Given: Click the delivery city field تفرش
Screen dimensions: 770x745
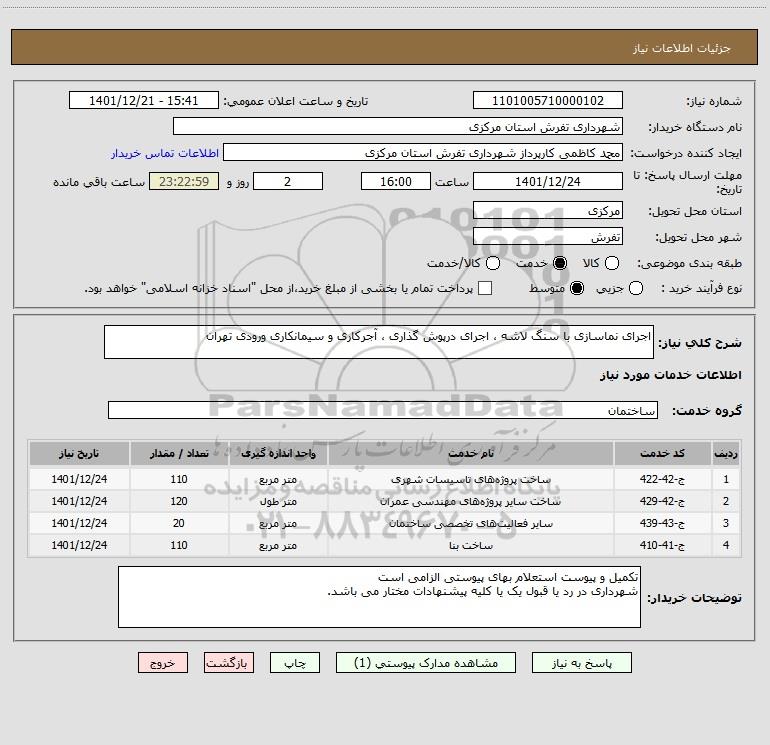Looking at the screenshot, I should pos(548,237).
